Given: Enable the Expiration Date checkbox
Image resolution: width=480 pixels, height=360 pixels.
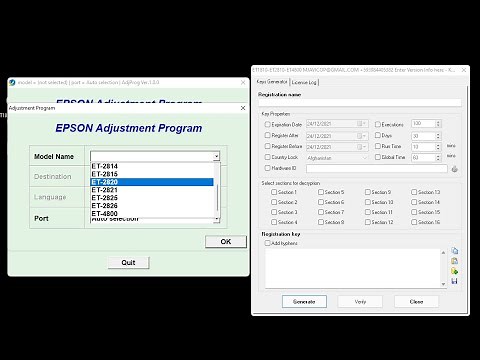Looking at the screenshot, I should (x=267, y=124).
